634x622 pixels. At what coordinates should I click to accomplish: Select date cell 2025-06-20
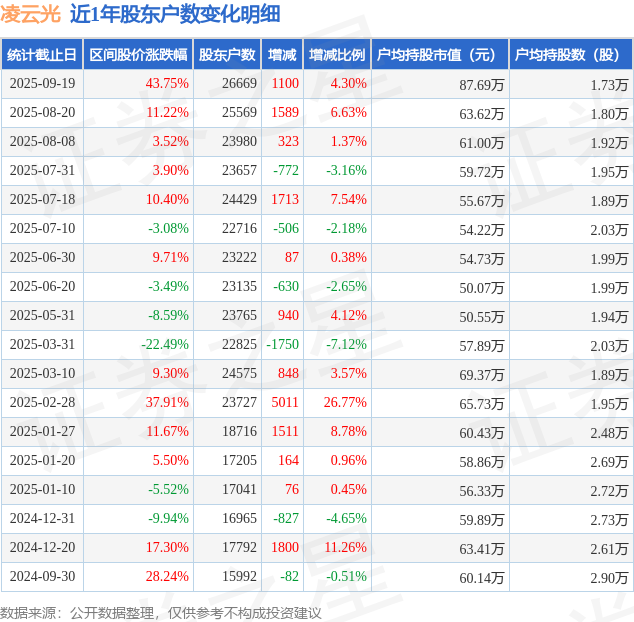[x=42, y=286]
